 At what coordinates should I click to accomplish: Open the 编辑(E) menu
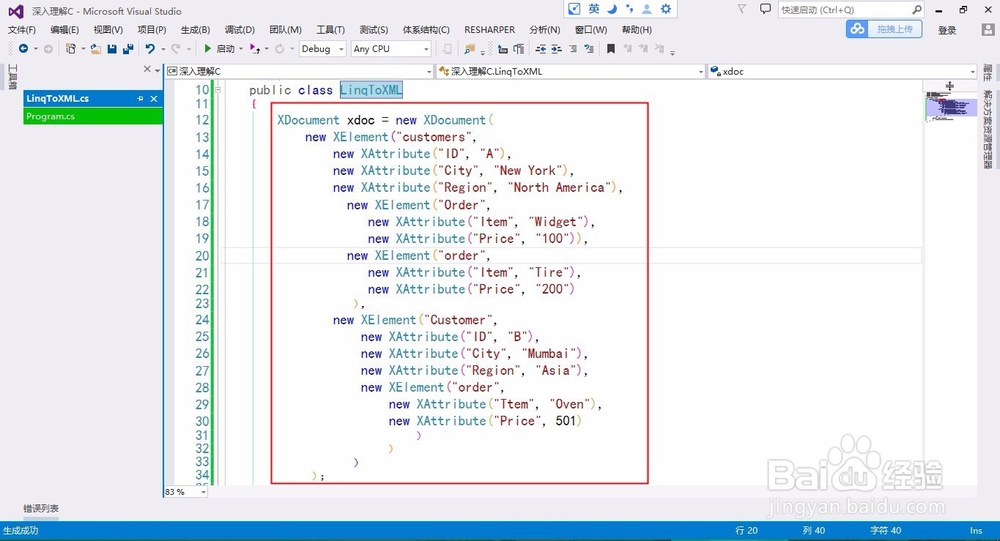click(x=64, y=29)
